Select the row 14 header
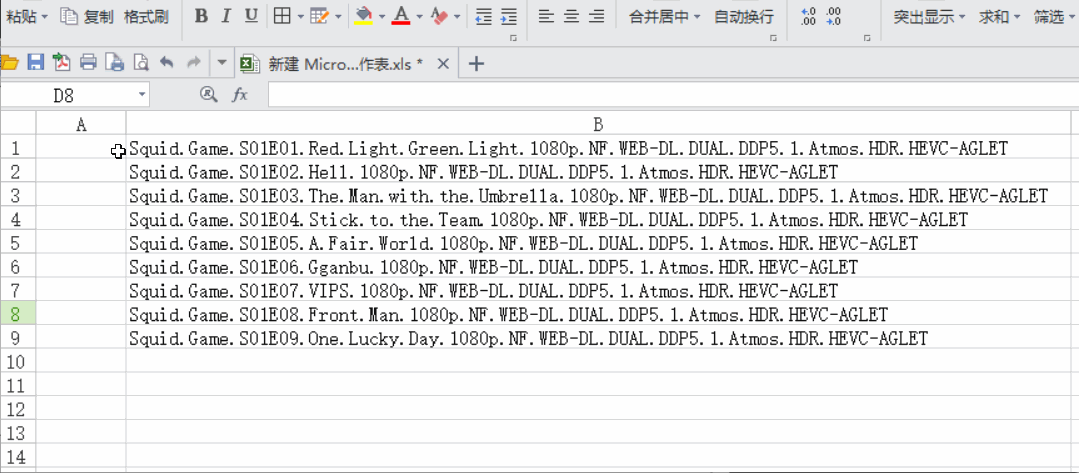The image size is (1079, 473). (x=18, y=456)
